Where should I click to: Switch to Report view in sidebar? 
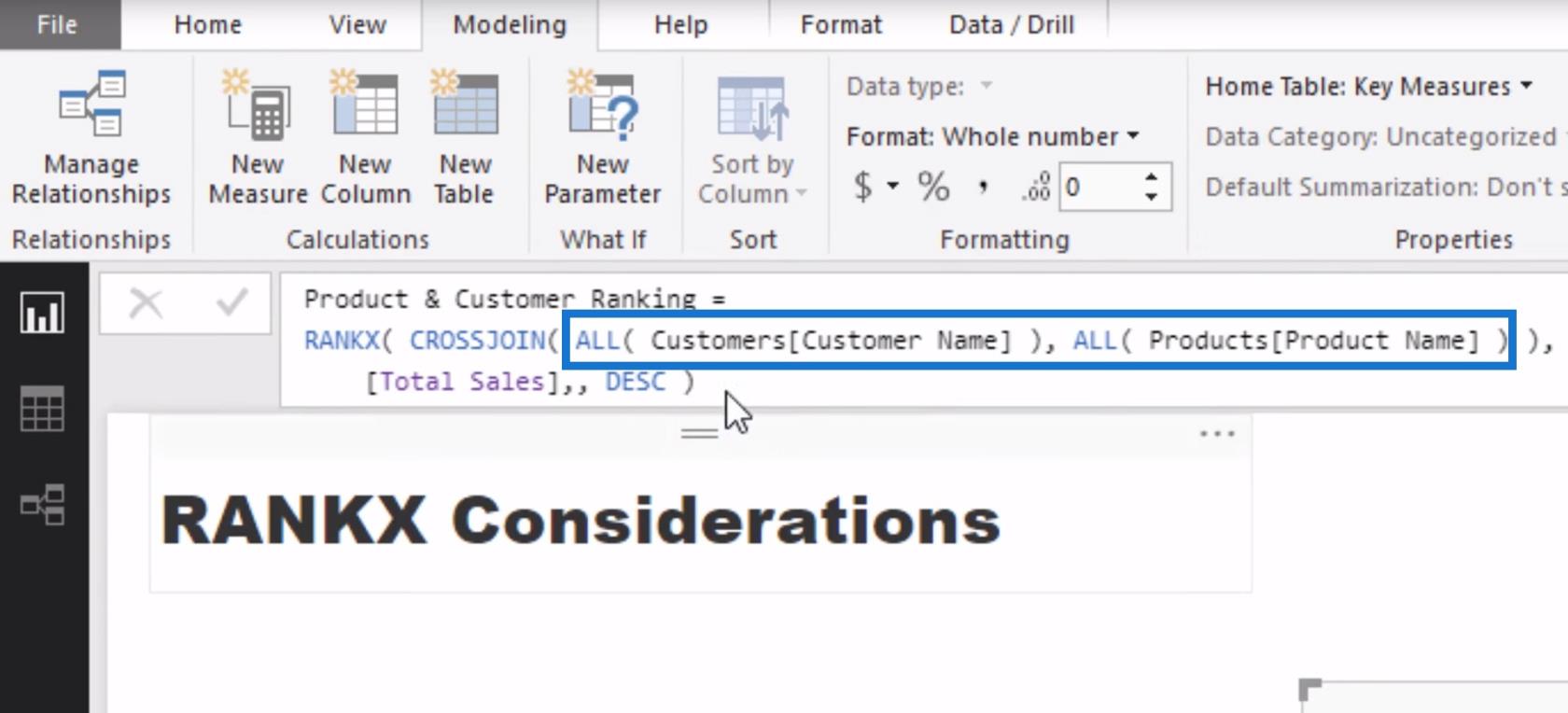(x=43, y=313)
